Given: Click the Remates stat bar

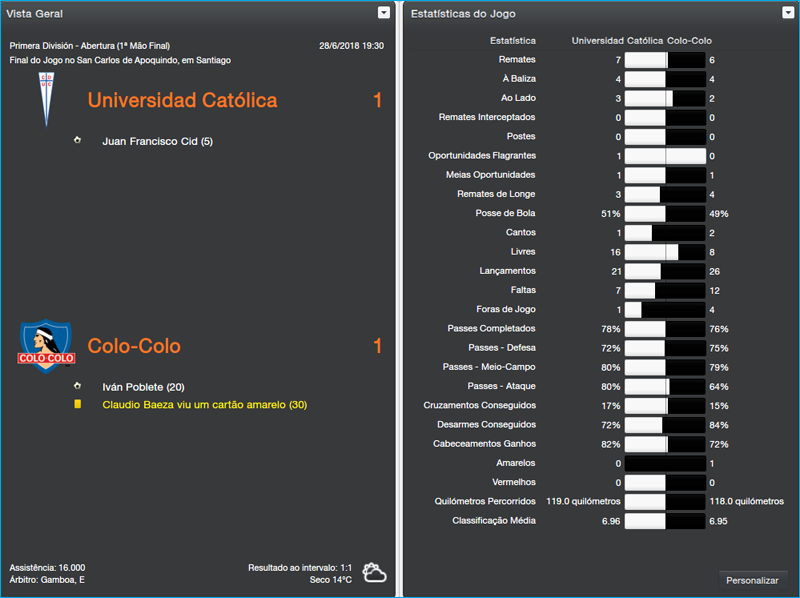Looking at the screenshot, I should coord(665,60).
